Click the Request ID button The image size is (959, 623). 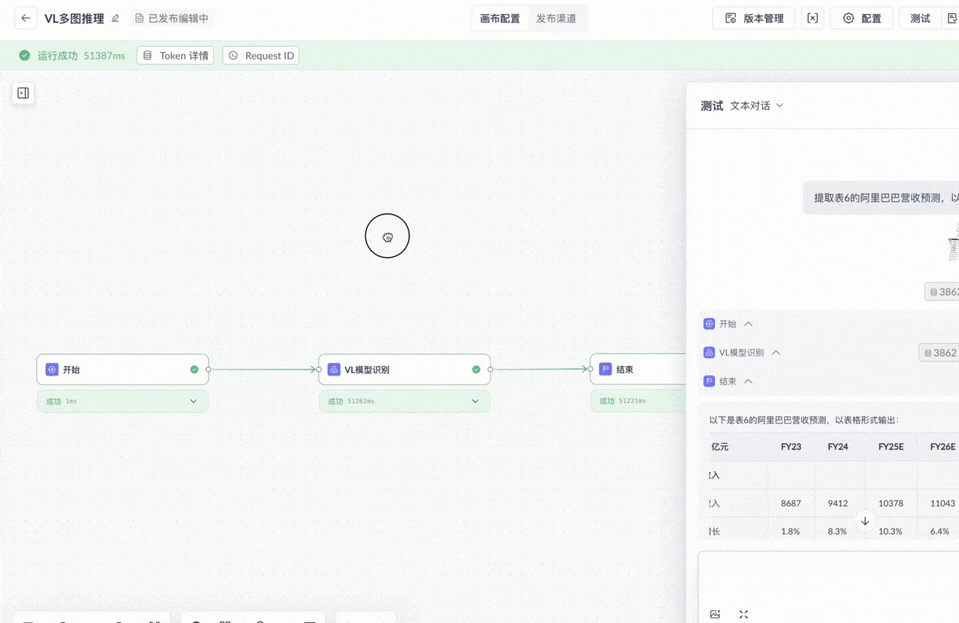(x=261, y=56)
